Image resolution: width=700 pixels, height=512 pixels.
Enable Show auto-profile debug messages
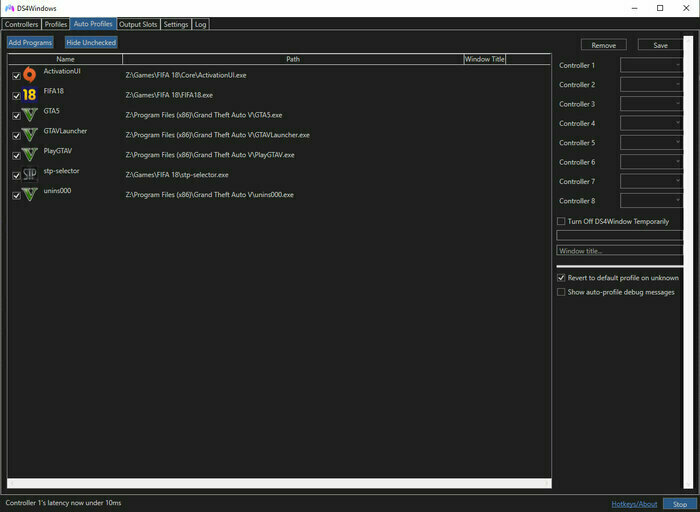click(561, 292)
